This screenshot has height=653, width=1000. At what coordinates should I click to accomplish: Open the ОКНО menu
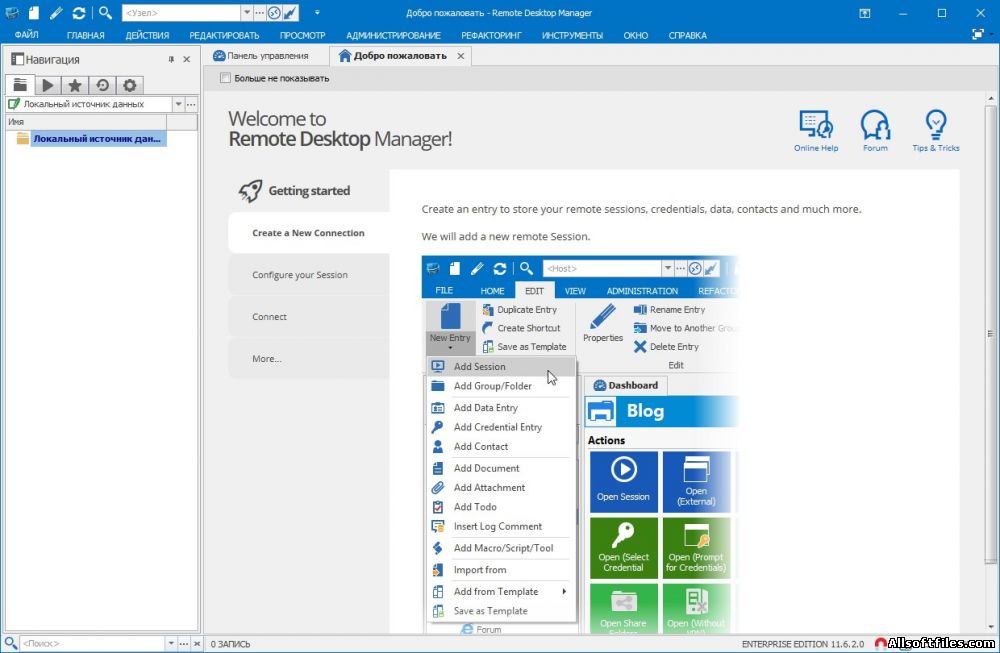click(x=635, y=35)
